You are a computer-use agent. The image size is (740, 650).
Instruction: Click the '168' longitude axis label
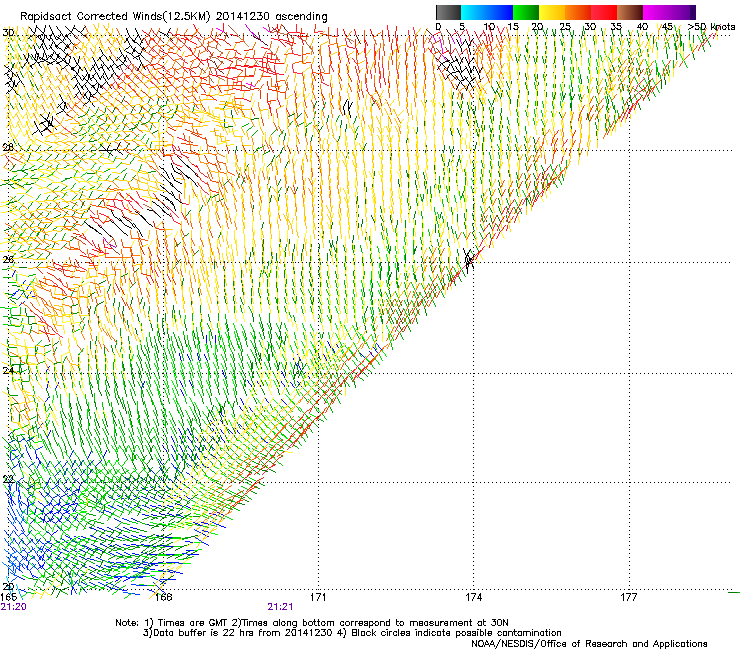[163, 597]
